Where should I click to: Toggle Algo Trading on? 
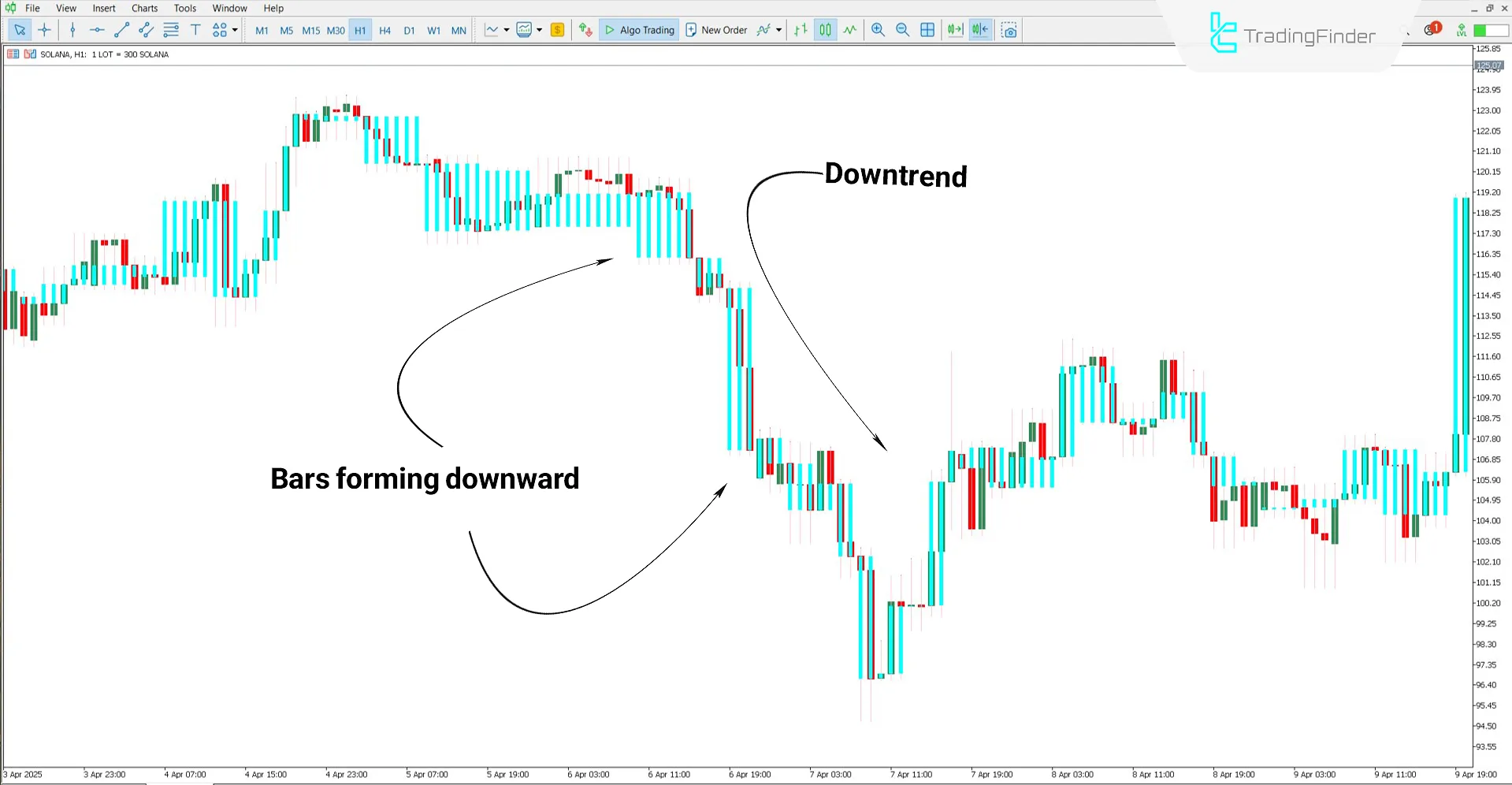point(638,30)
